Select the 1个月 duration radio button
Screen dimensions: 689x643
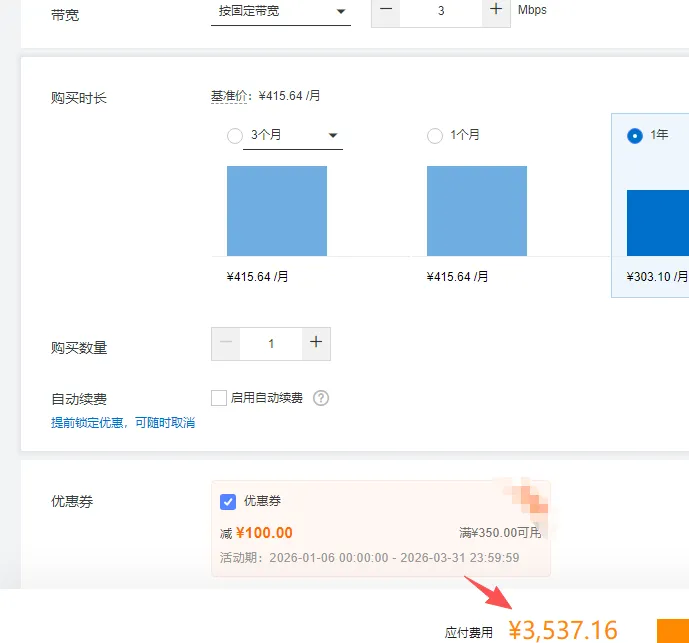(x=435, y=135)
